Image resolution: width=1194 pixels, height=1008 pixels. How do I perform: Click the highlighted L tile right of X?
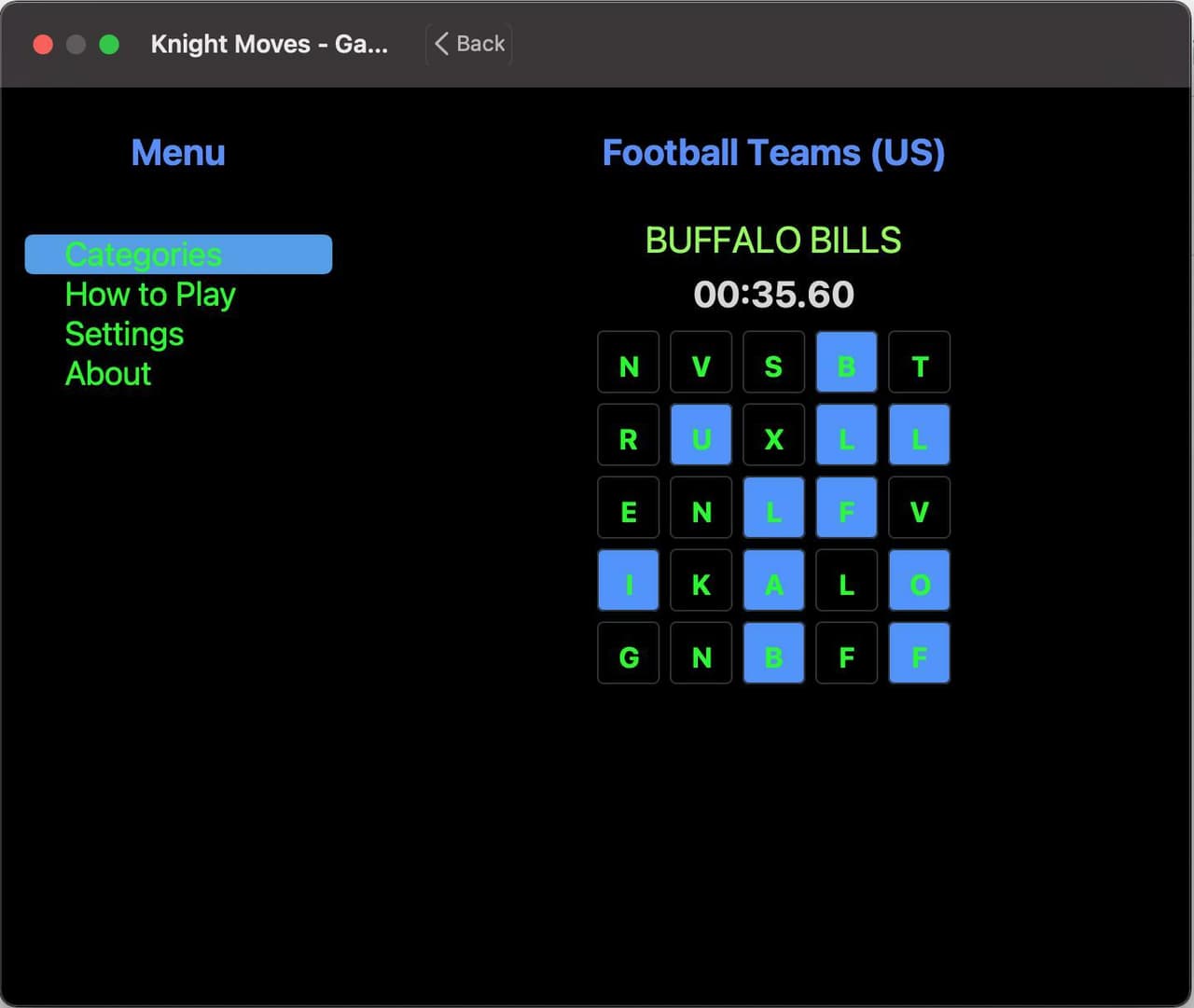click(x=847, y=435)
